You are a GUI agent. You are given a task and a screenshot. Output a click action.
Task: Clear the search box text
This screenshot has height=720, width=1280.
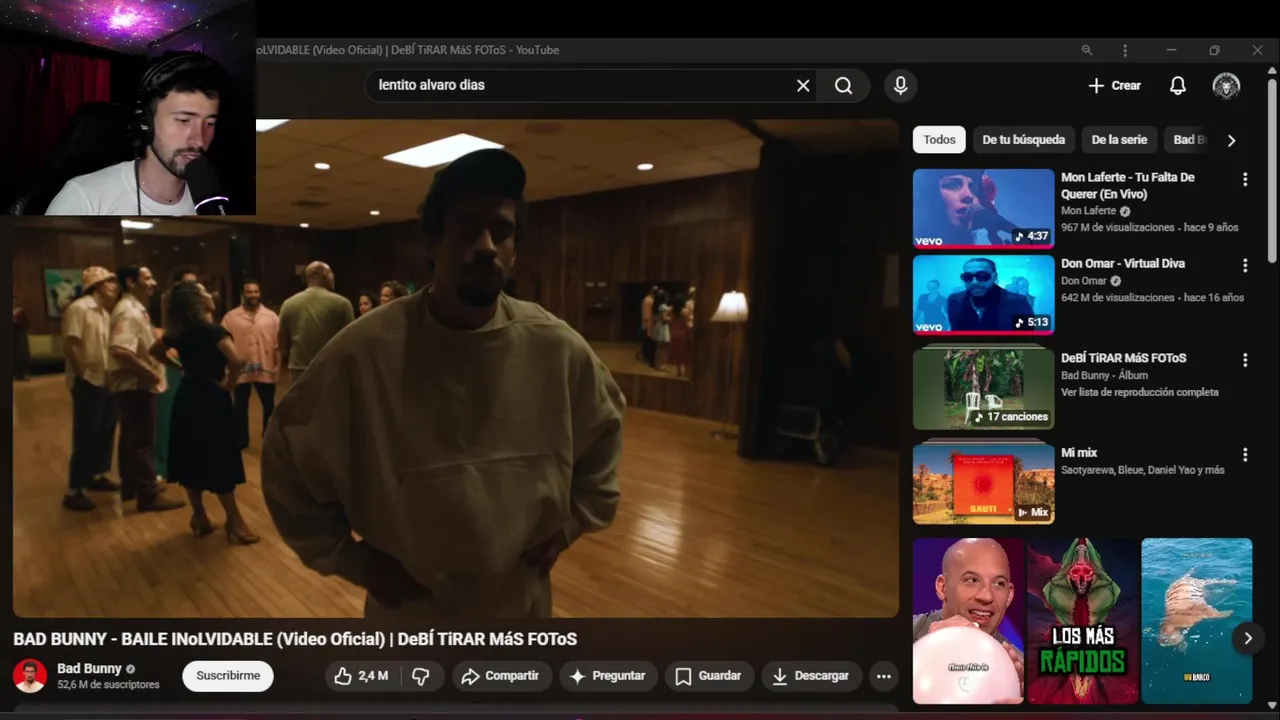click(x=803, y=85)
